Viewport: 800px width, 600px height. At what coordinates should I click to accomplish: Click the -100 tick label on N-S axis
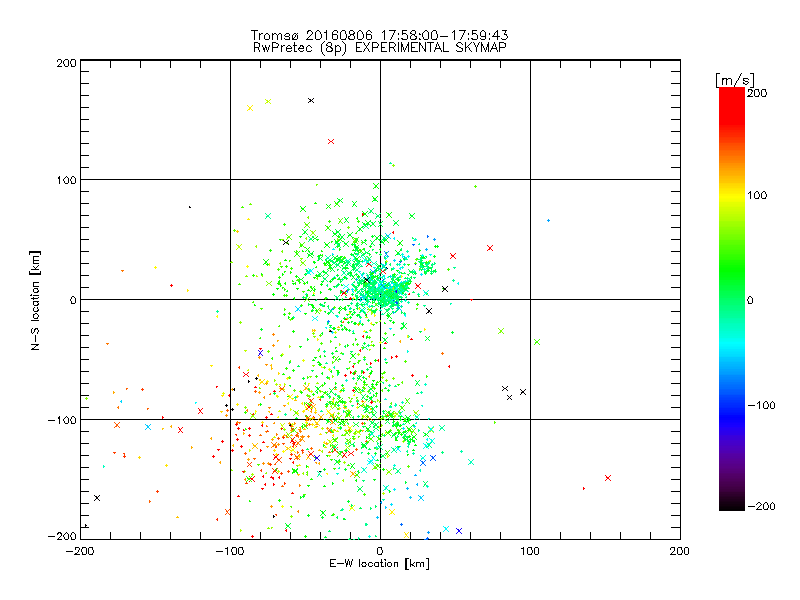pyautogui.click(x=62, y=420)
